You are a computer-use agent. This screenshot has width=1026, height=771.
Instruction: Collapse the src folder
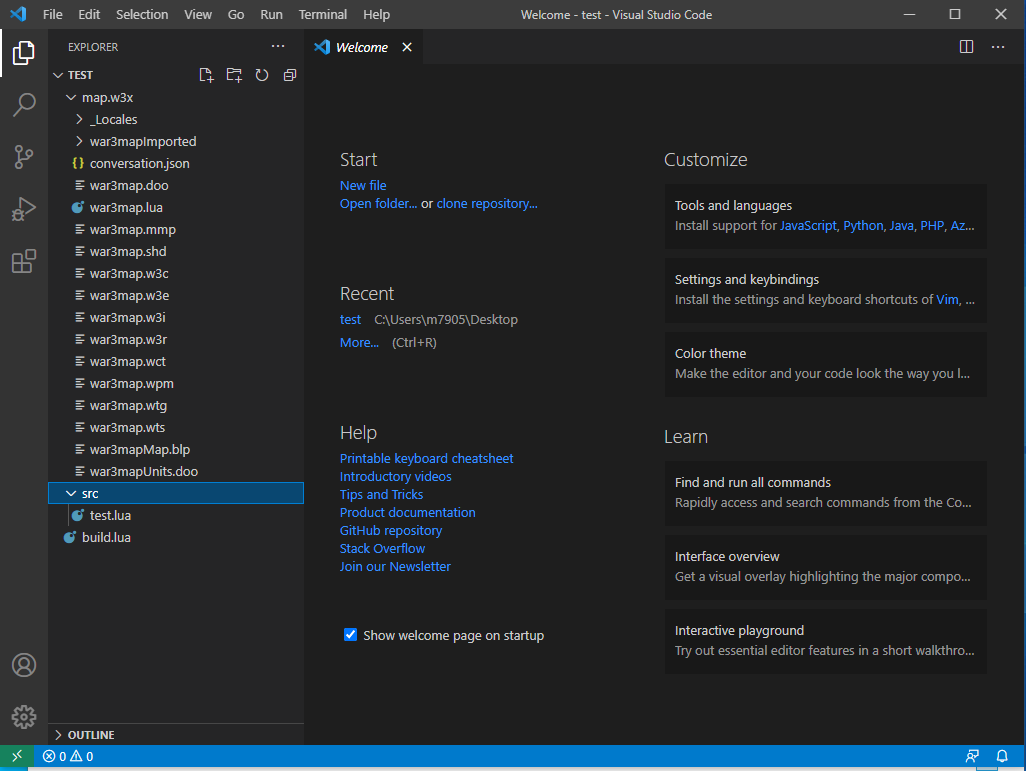point(90,494)
